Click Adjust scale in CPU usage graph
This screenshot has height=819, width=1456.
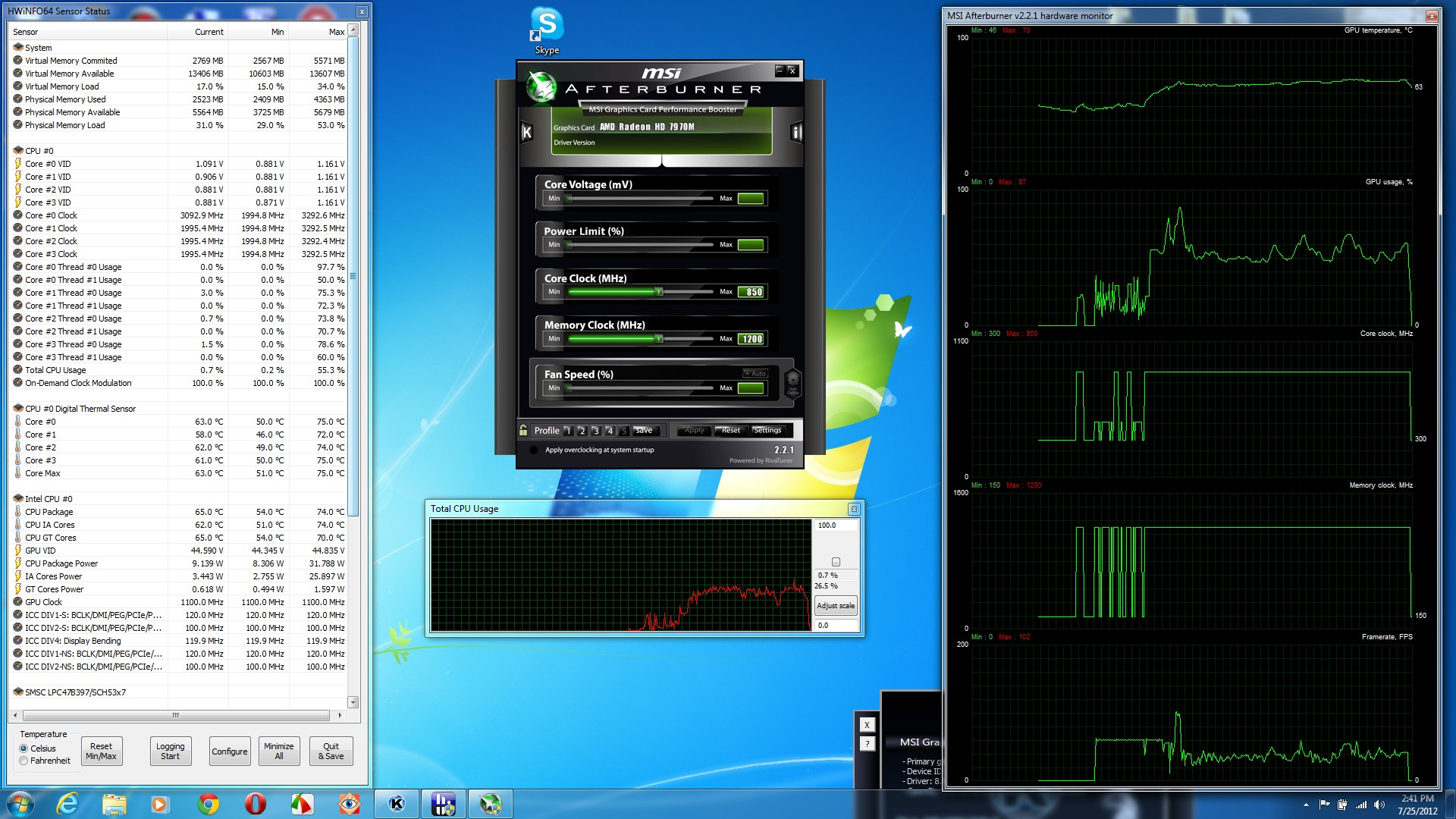pos(836,605)
